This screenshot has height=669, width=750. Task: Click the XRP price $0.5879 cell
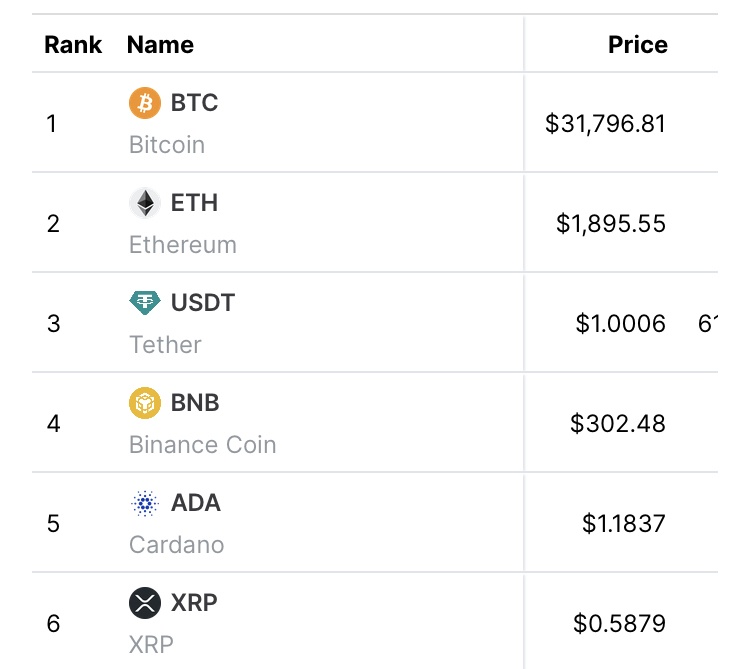tap(619, 624)
